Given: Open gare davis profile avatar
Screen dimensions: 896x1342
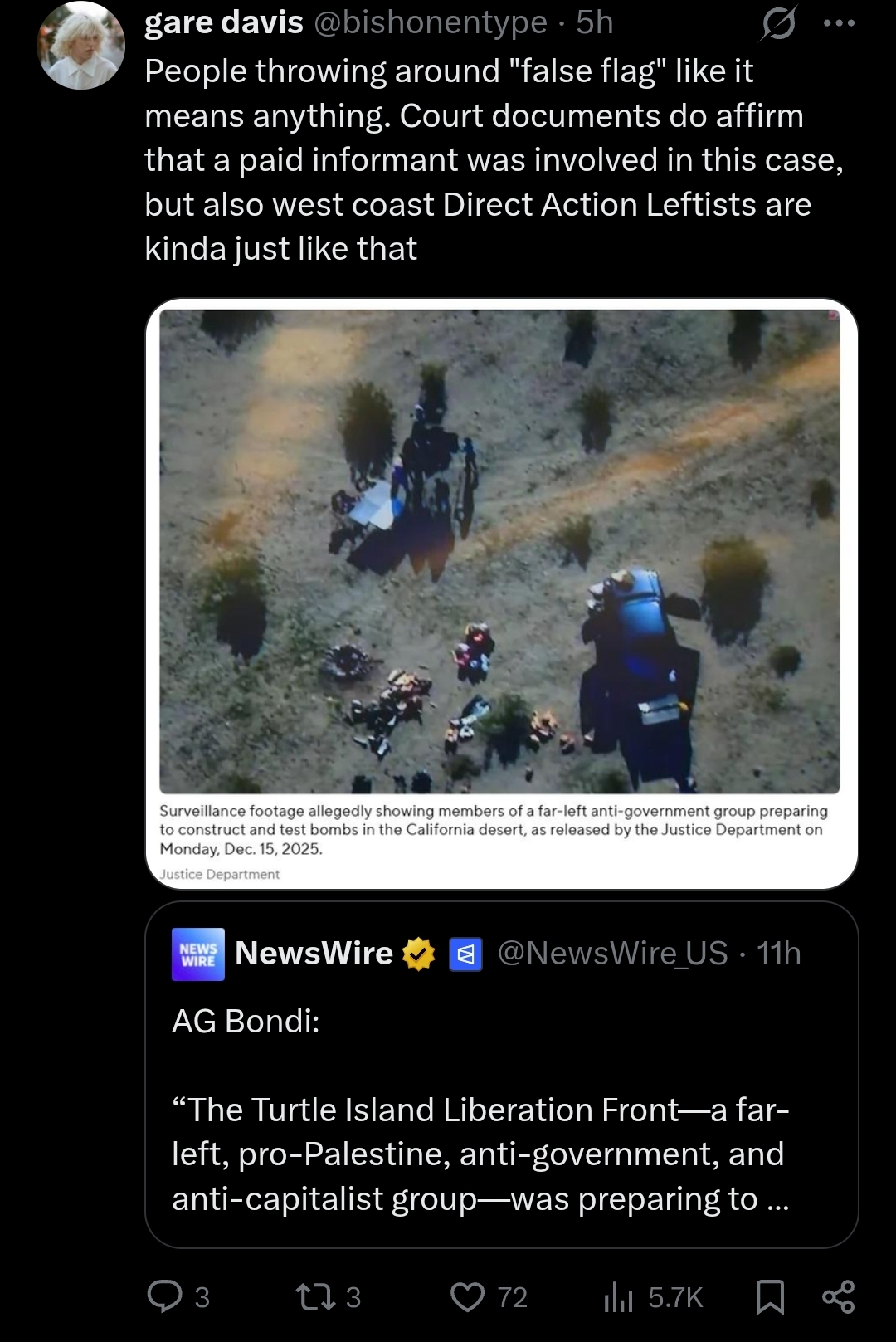Looking at the screenshot, I should coord(80,45).
